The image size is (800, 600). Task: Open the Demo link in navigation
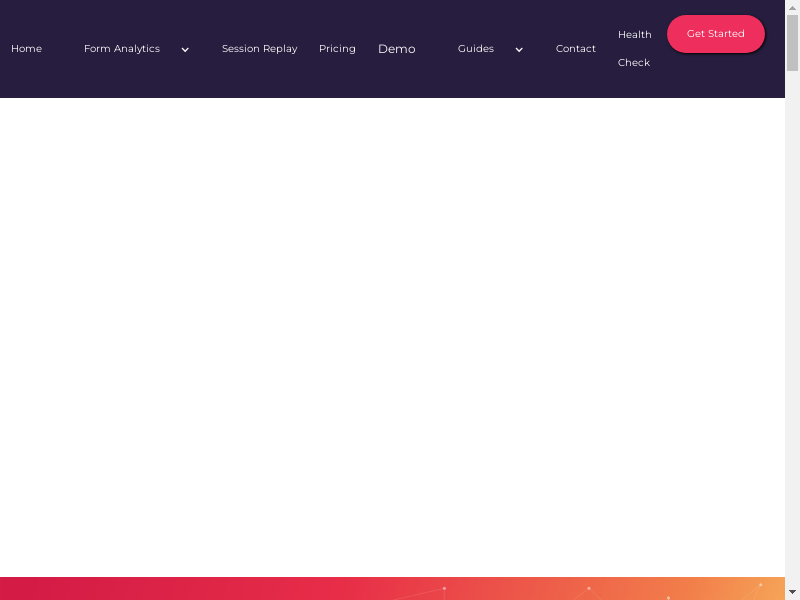click(396, 49)
